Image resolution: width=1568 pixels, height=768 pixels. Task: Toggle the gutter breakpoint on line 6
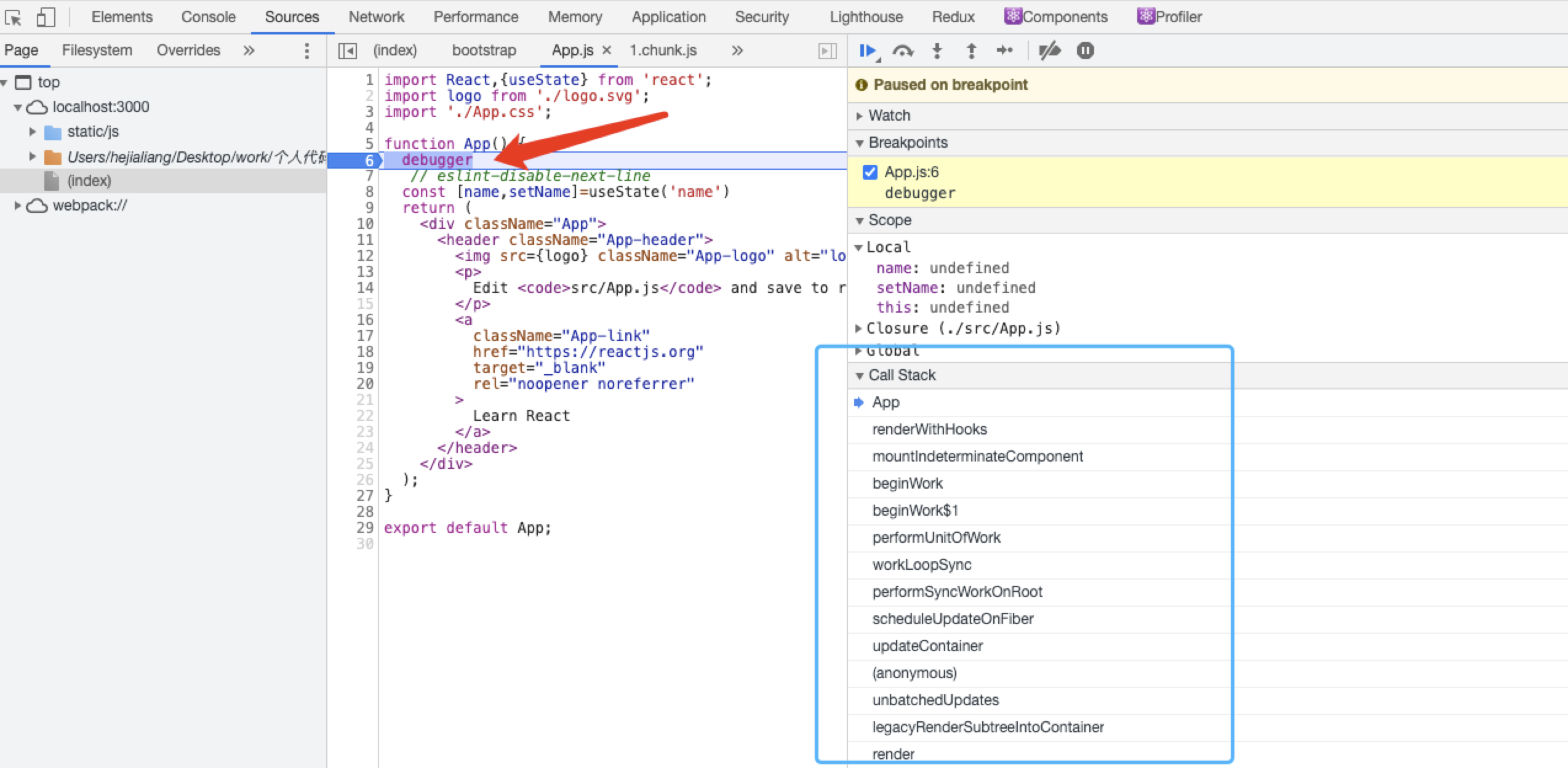[367, 160]
